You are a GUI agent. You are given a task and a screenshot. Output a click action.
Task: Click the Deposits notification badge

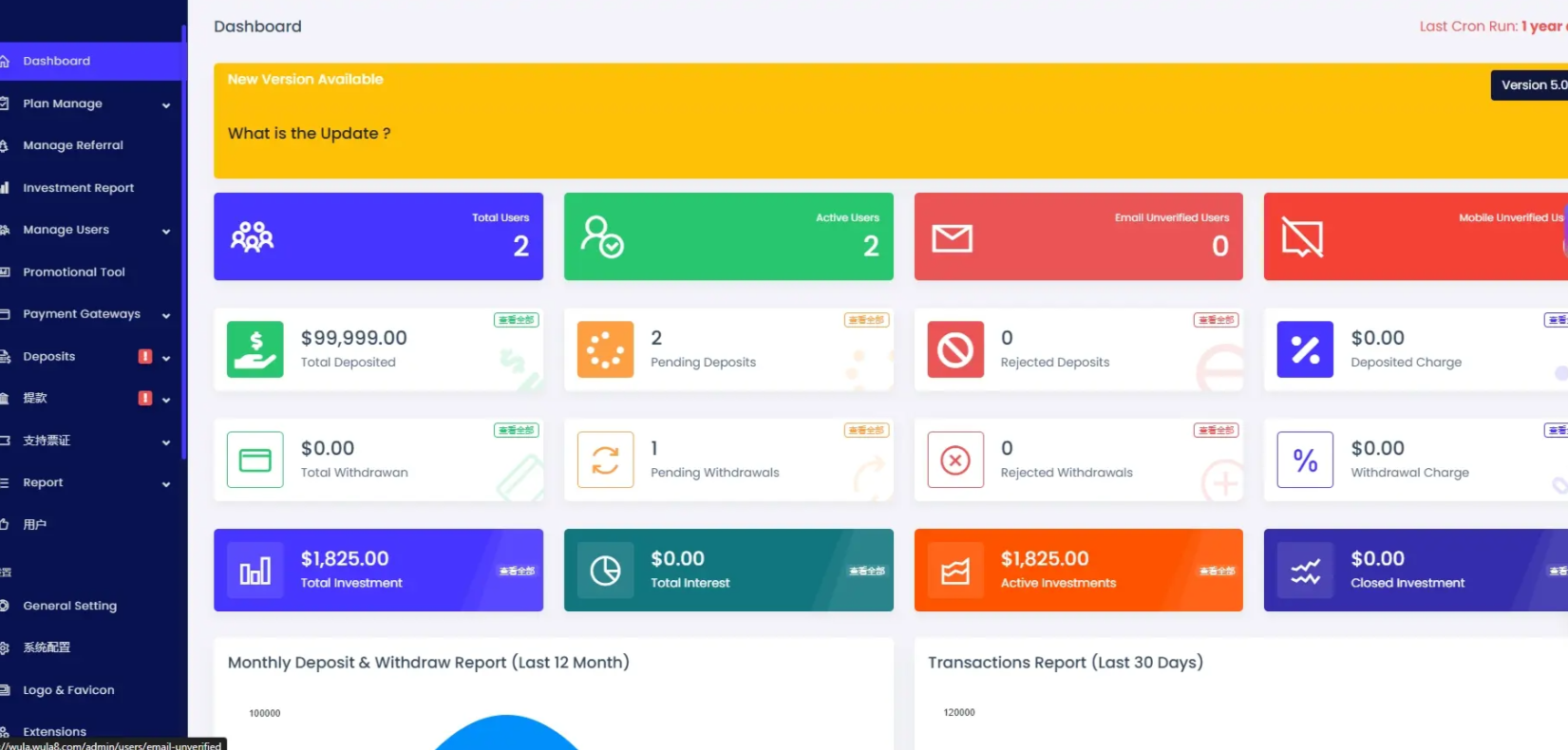145,356
